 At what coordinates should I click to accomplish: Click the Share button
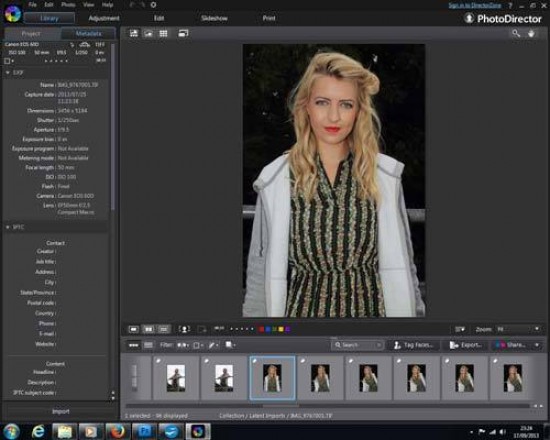(511, 345)
